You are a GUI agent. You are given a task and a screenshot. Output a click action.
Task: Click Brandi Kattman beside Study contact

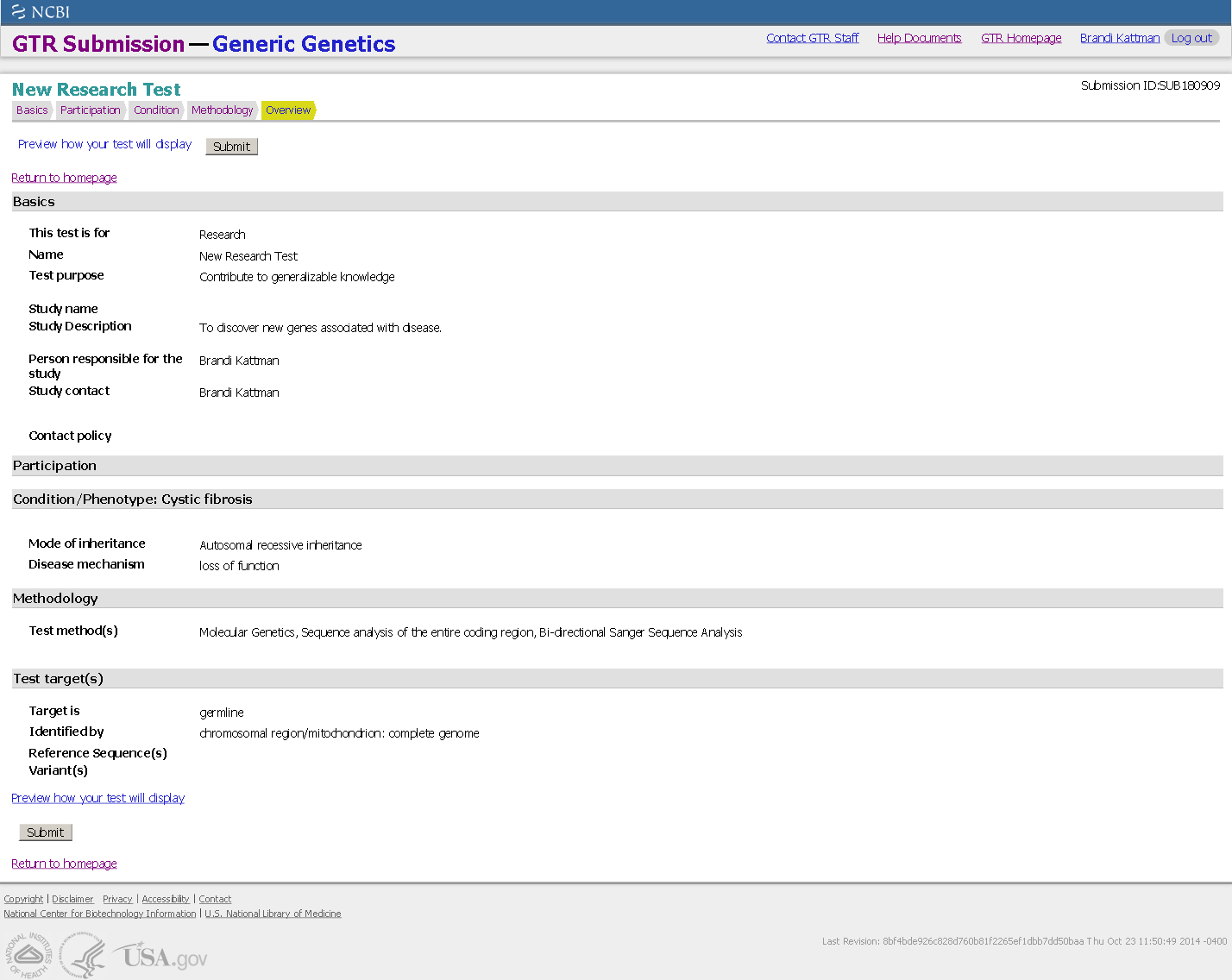239,393
